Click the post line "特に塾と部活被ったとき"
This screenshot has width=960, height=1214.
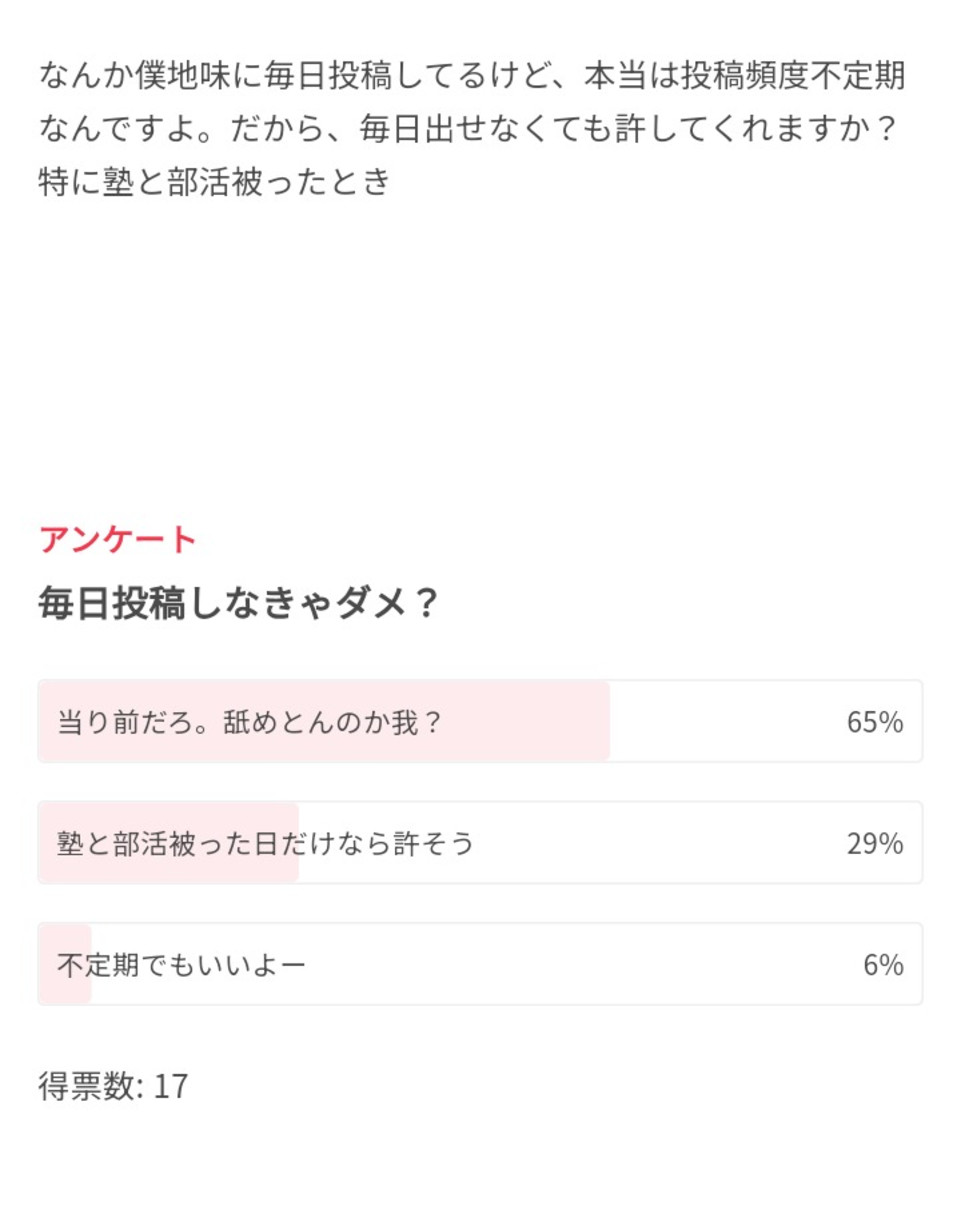click(213, 183)
